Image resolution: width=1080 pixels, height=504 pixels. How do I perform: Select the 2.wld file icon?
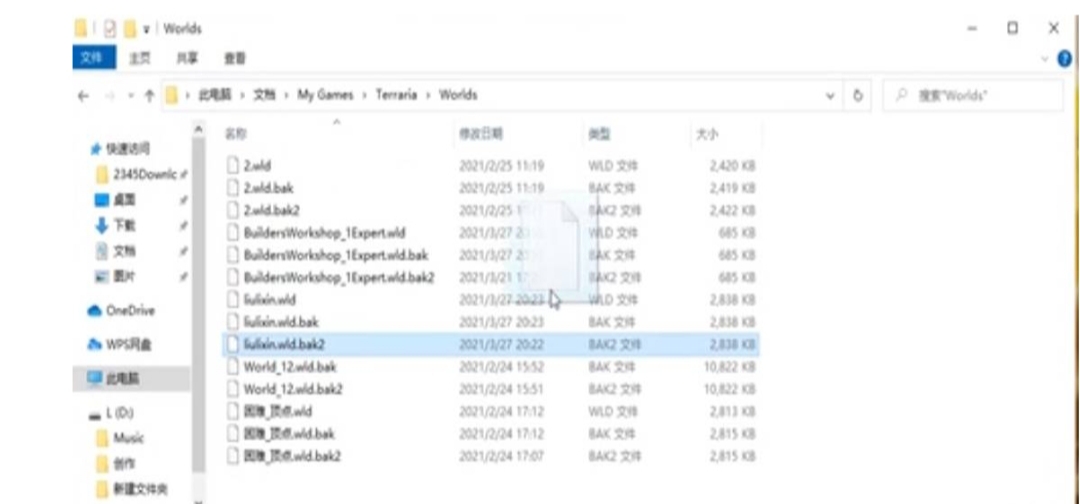coord(233,166)
